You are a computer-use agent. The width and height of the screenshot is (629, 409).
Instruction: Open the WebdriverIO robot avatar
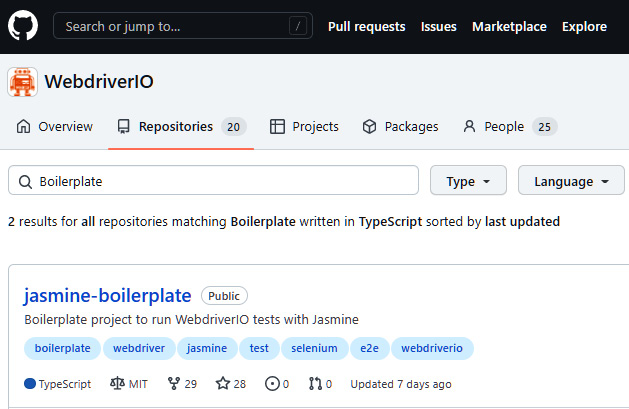coord(22,82)
